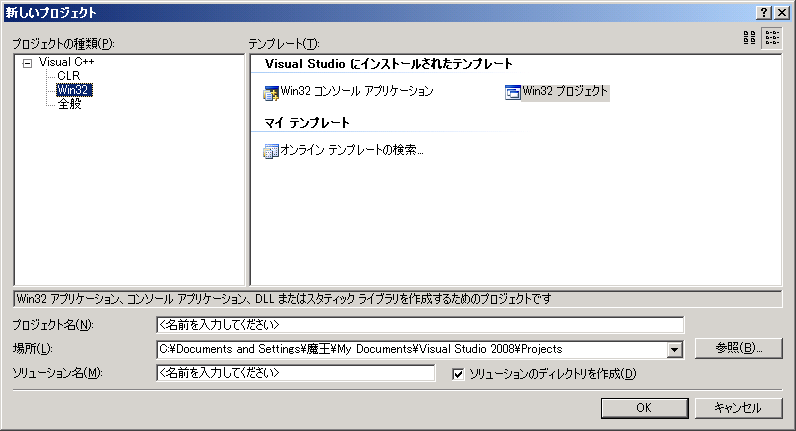Click the マイ テンプレート section header
Viewport: 796px width, 431px height.
pos(307,123)
